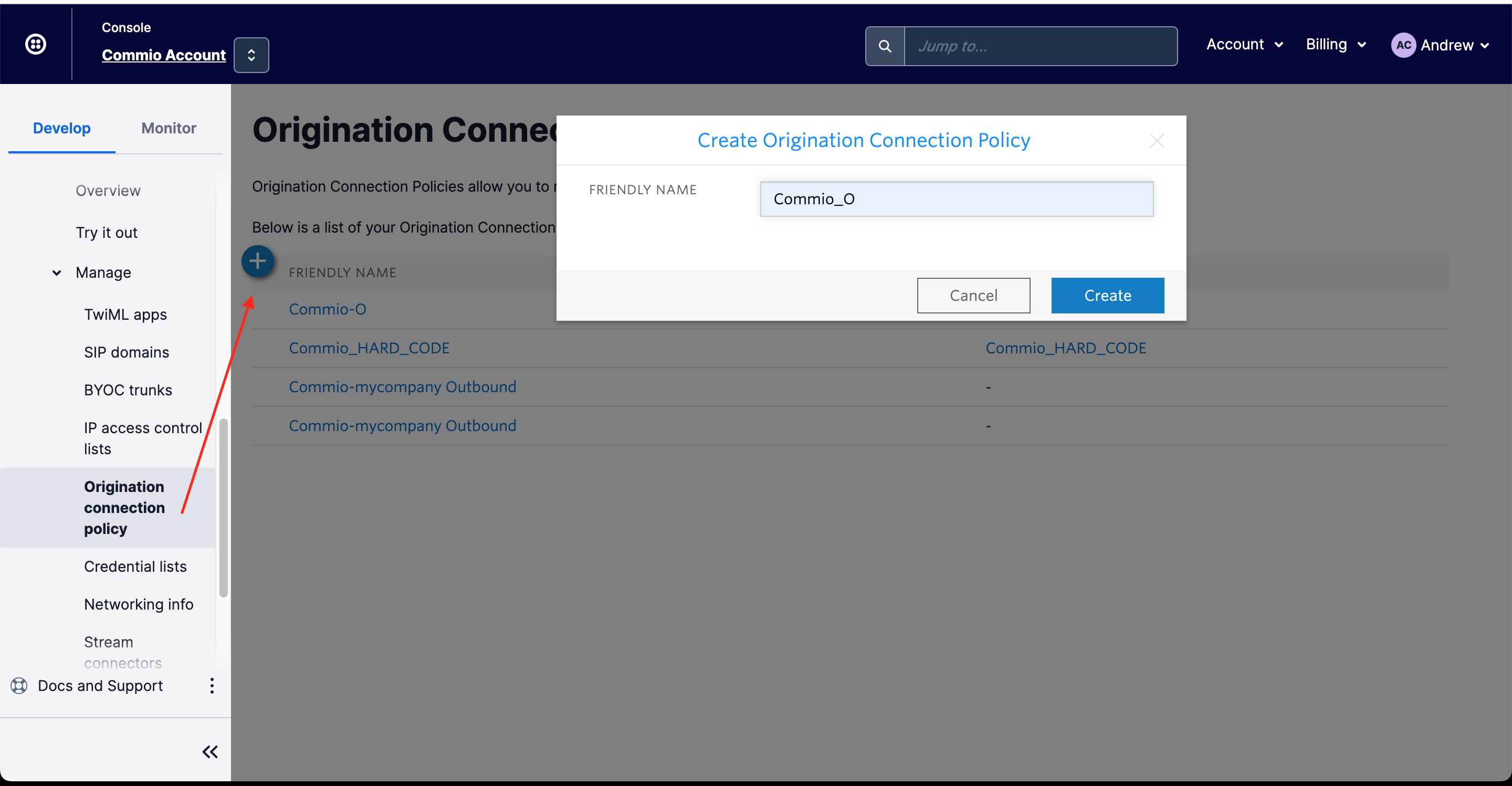The height and width of the screenshot is (786, 1512).
Task: Open the global console home icon
Action: click(x=36, y=45)
